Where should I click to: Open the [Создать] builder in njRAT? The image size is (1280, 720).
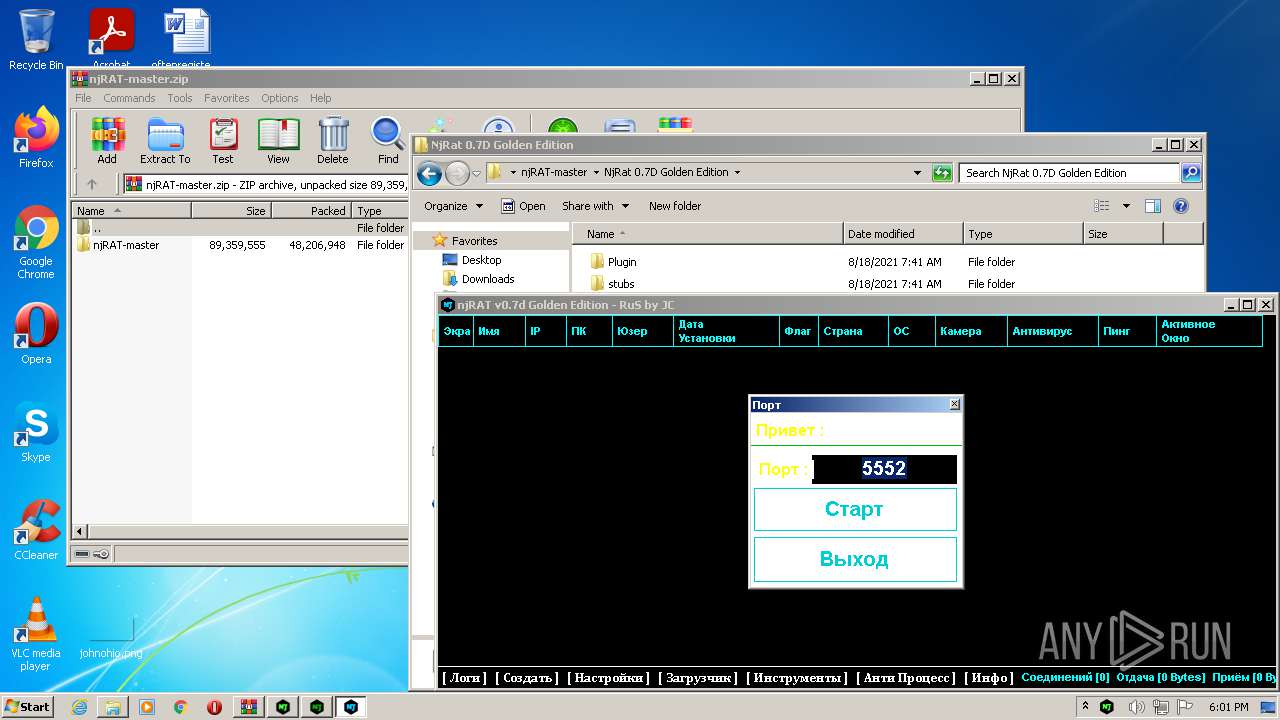(526, 678)
